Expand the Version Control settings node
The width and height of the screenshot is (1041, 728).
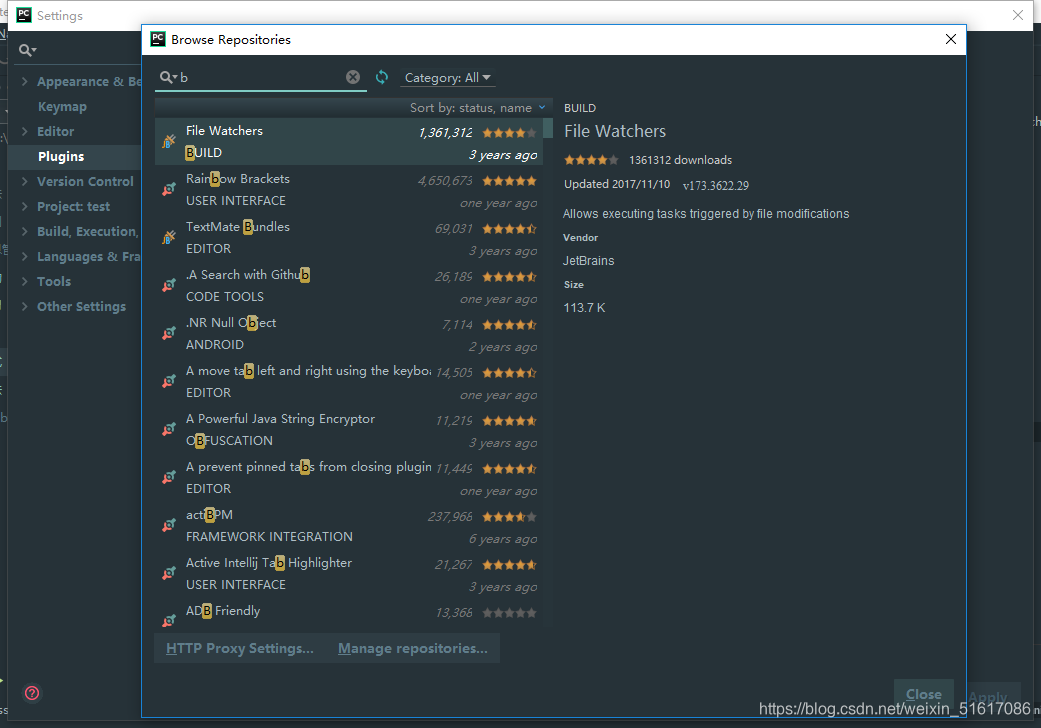[x=25, y=181]
